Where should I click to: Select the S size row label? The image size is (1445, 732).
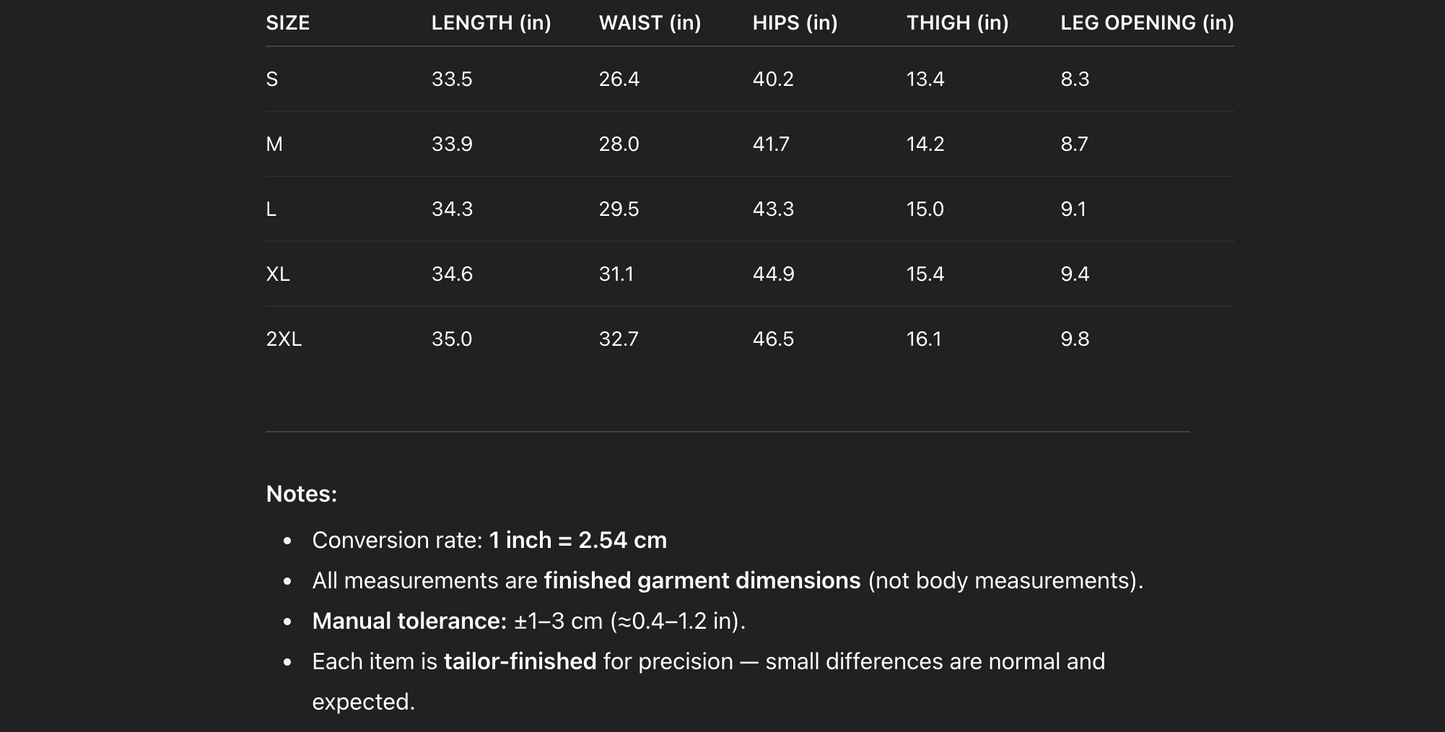click(x=272, y=79)
